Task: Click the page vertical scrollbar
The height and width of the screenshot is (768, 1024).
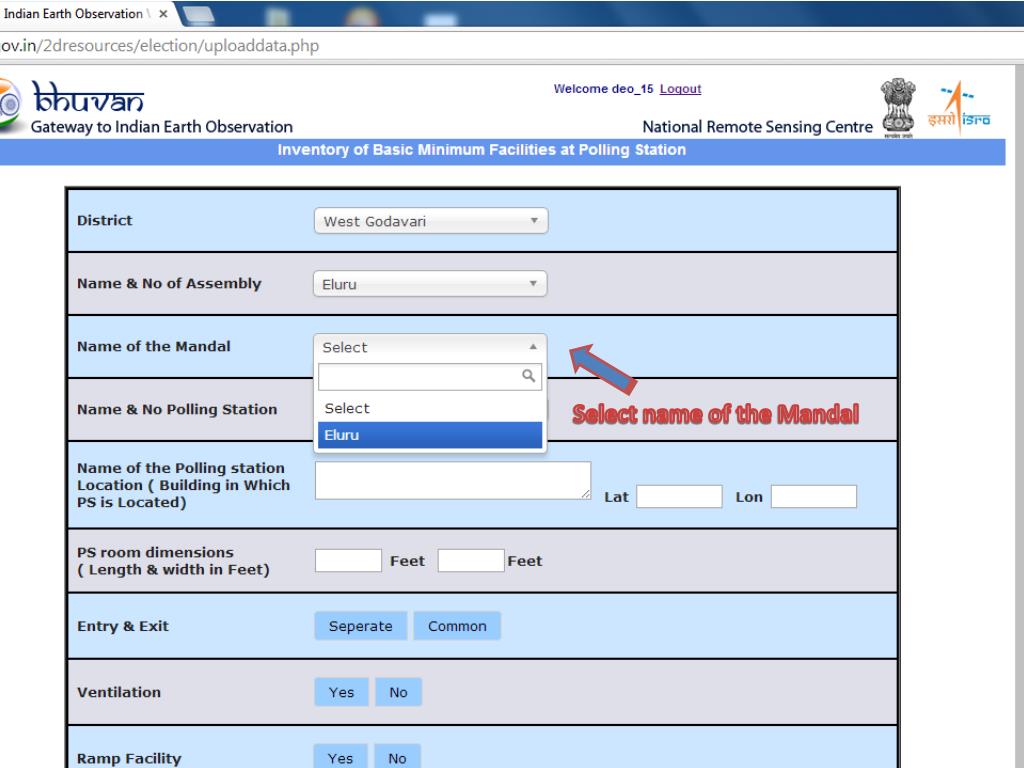Action: click(x=1019, y=416)
